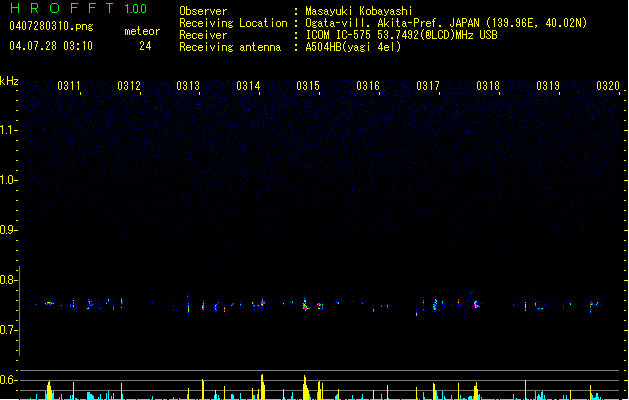The image size is (629, 400).
Task: Click the 0314 time marker
Action: [248, 85]
